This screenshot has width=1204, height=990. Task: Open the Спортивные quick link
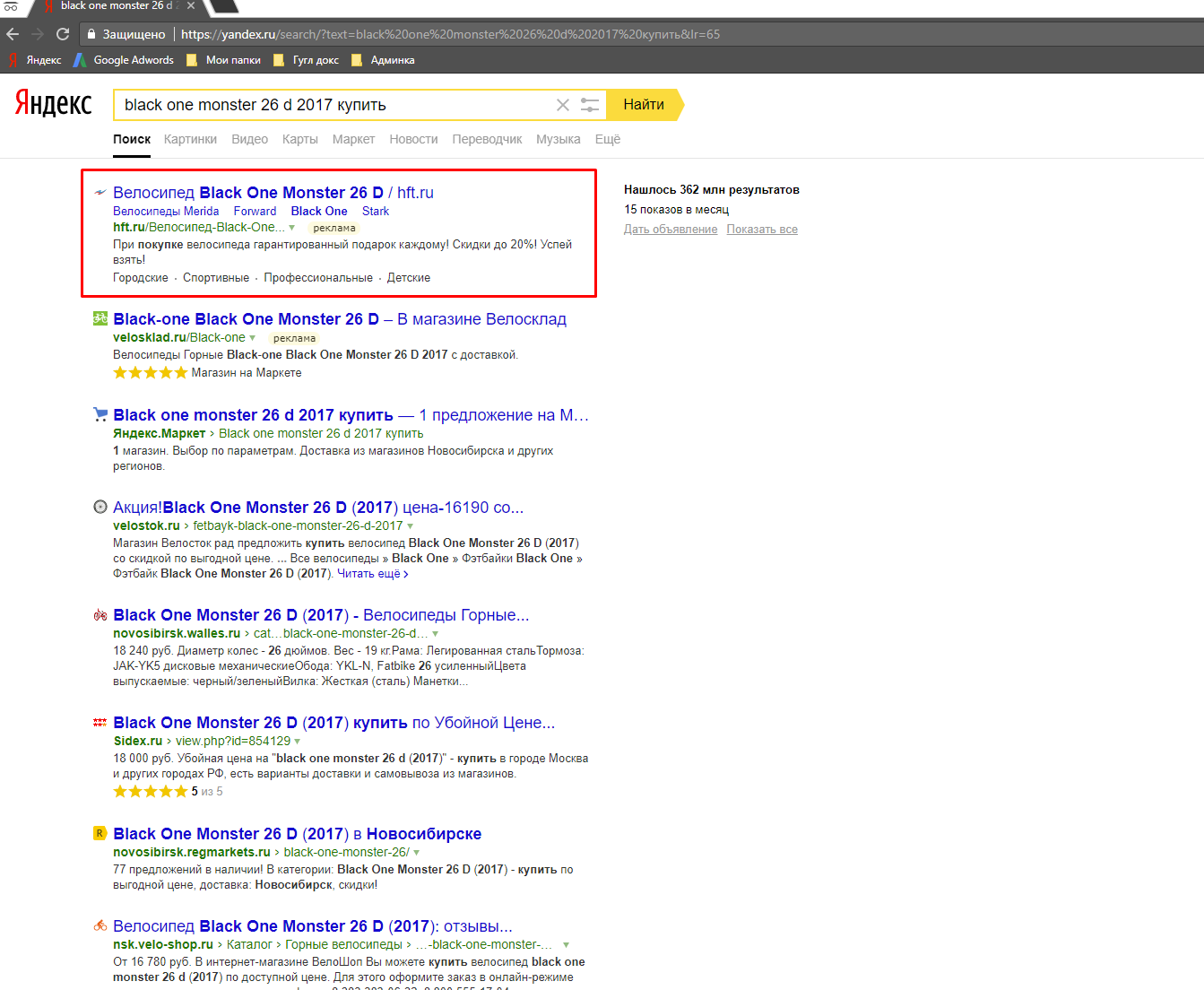(x=216, y=277)
